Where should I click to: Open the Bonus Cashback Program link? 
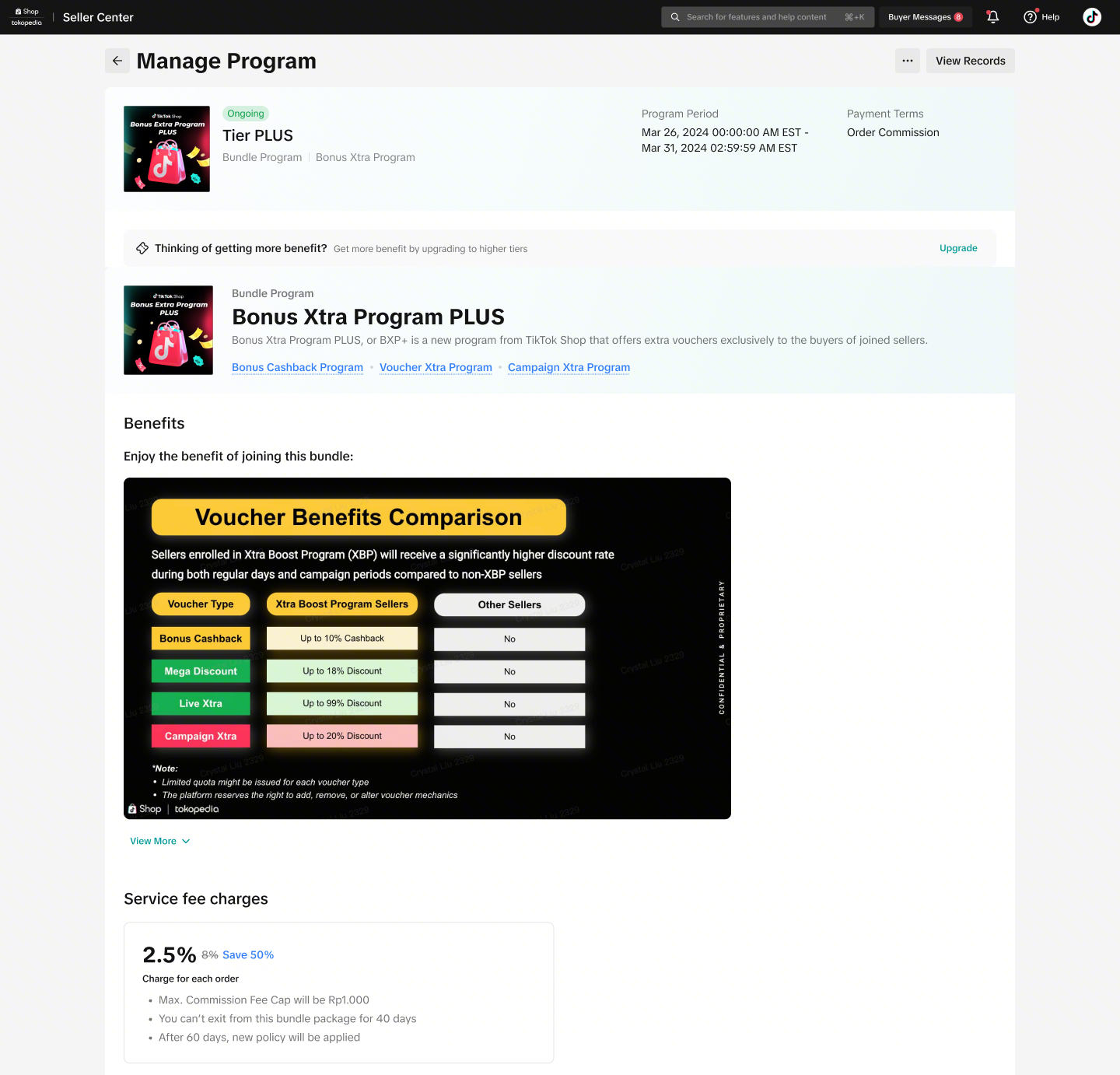297,367
